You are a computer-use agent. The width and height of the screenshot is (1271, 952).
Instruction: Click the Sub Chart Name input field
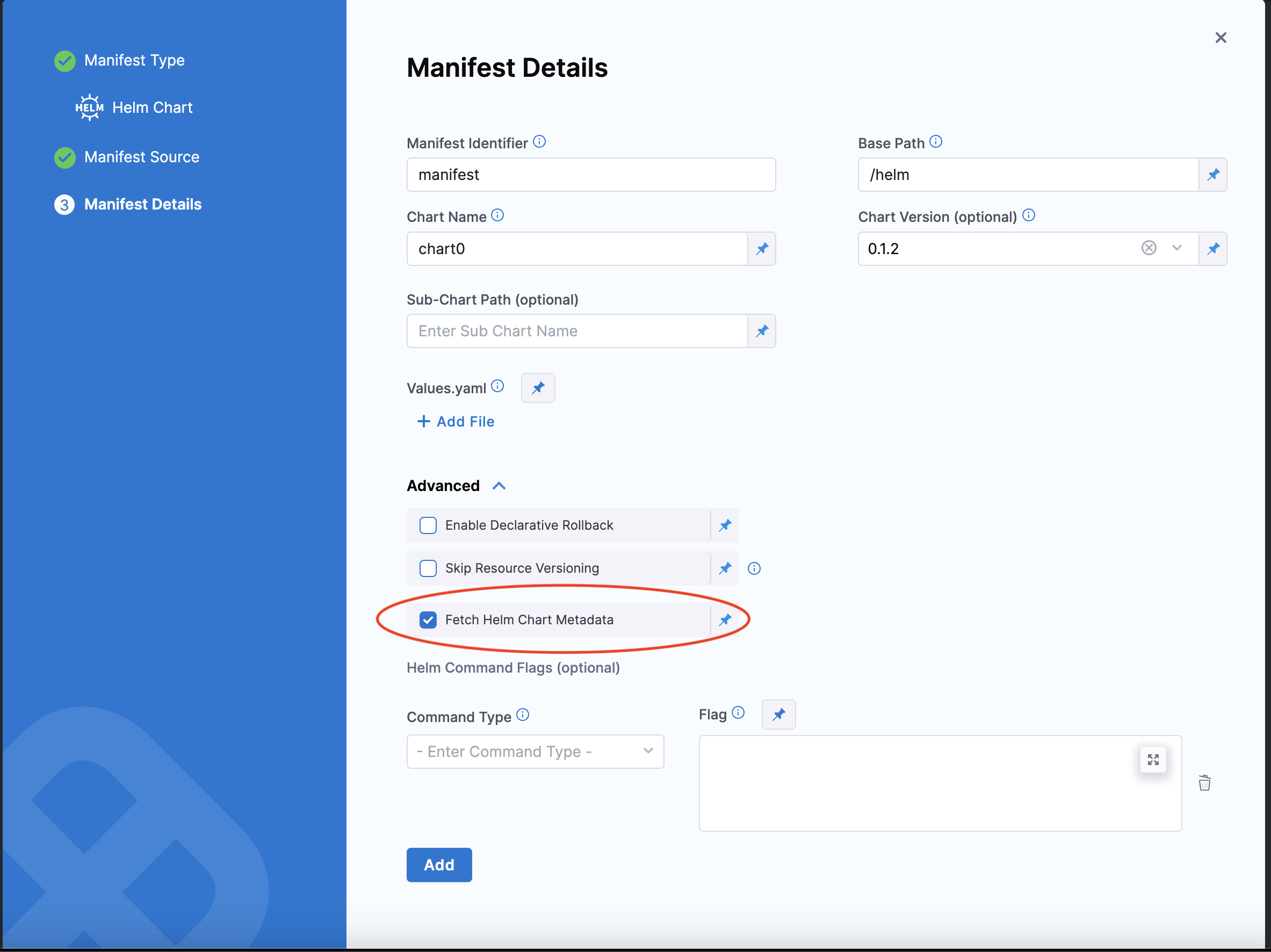pyautogui.click(x=576, y=331)
